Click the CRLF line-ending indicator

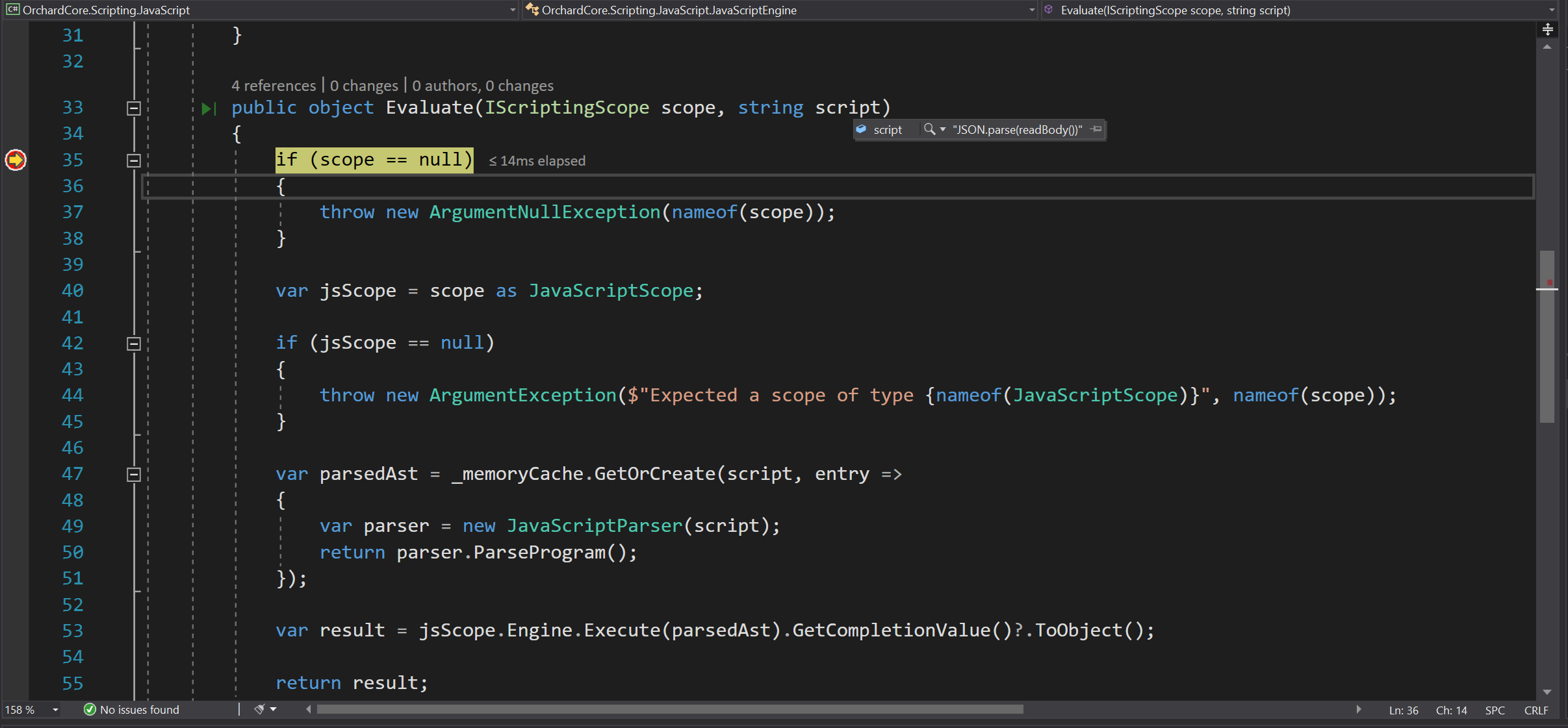coord(1536,709)
